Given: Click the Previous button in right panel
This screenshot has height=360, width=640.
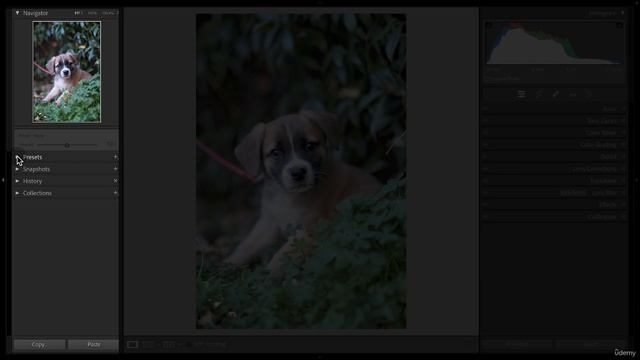Looking at the screenshot, I should [x=517, y=344].
